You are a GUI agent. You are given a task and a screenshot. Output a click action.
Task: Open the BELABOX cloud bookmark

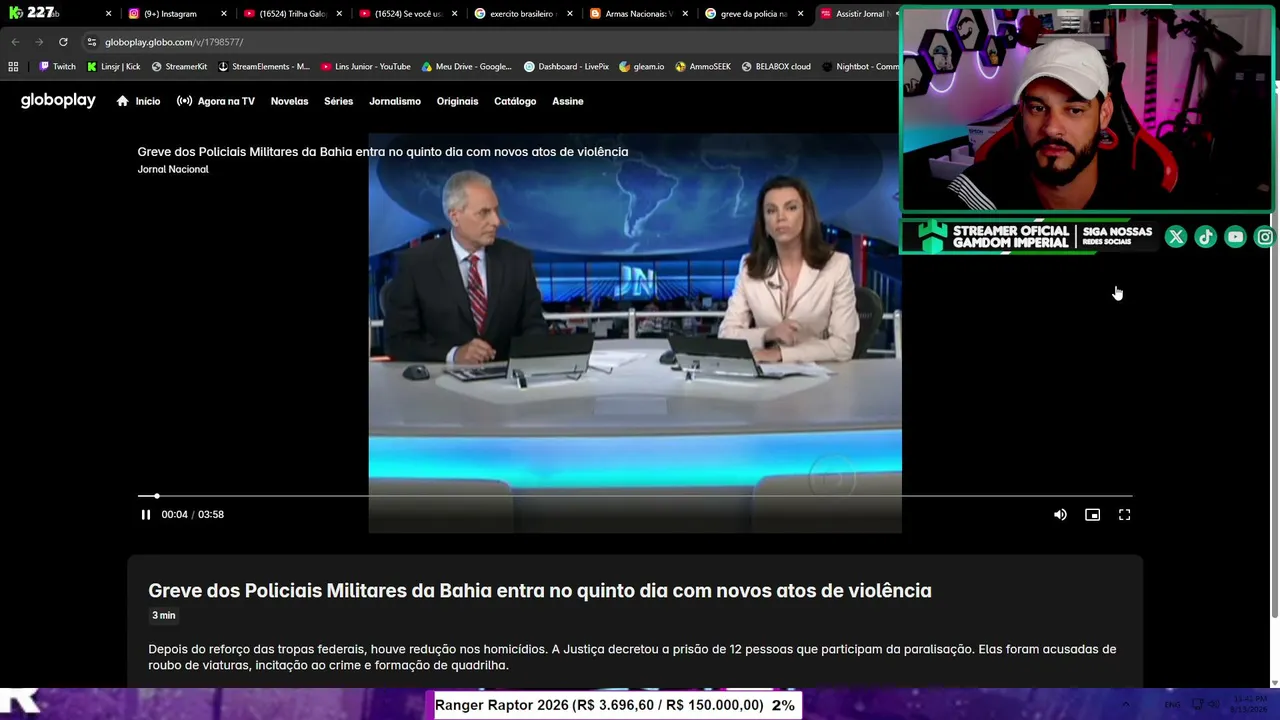point(776,67)
